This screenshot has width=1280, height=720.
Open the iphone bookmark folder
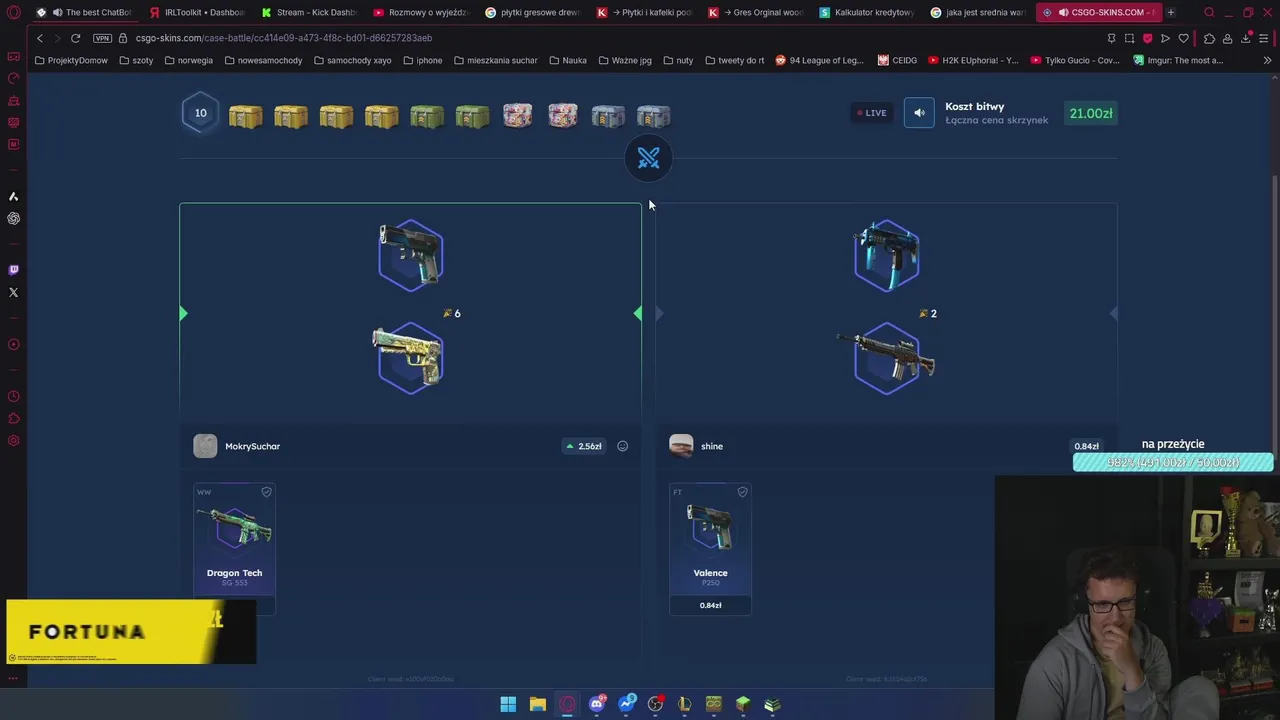422,60
